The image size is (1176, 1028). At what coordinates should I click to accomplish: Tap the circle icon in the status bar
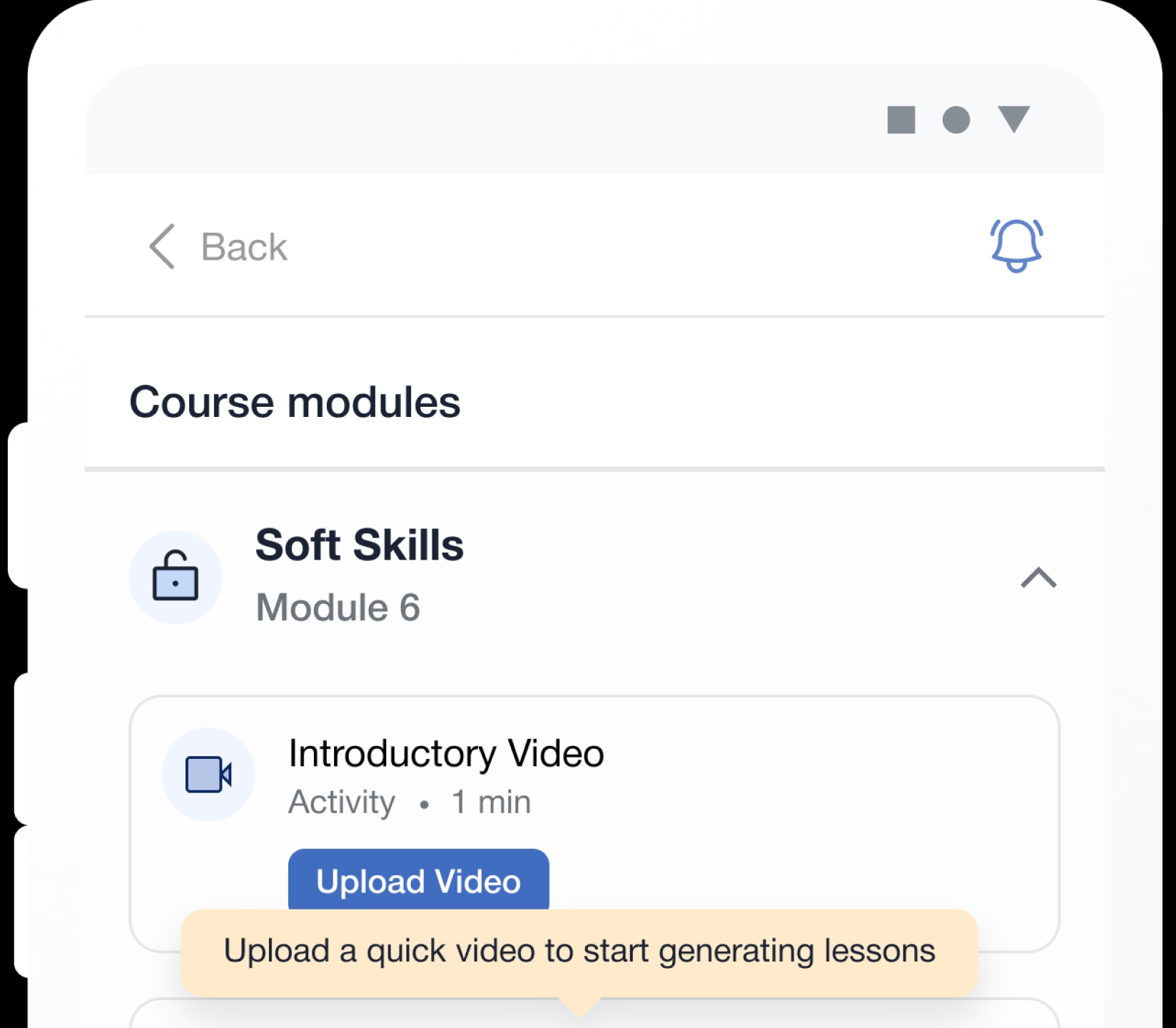click(x=956, y=120)
